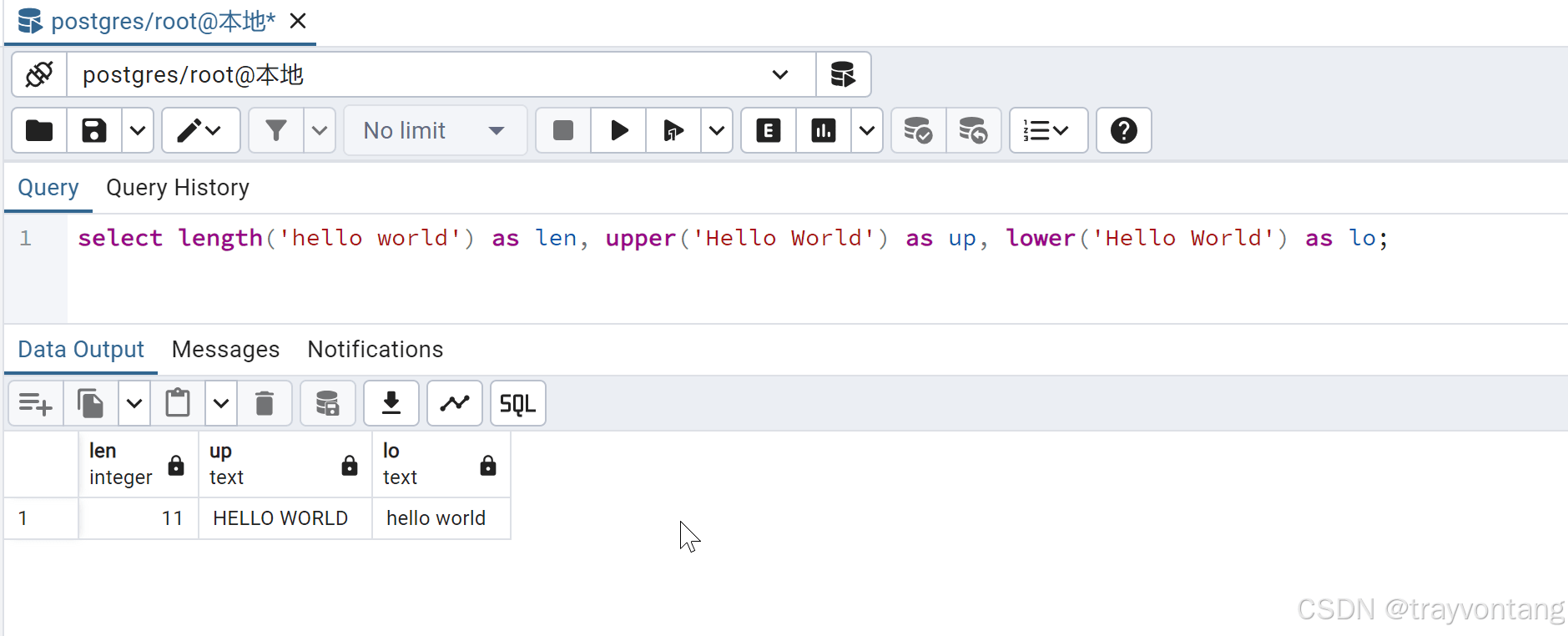This screenshot has width=1568, height=636.
Task: Expand the Execute options dropdown arrow
Action: [x=717, y=130]
